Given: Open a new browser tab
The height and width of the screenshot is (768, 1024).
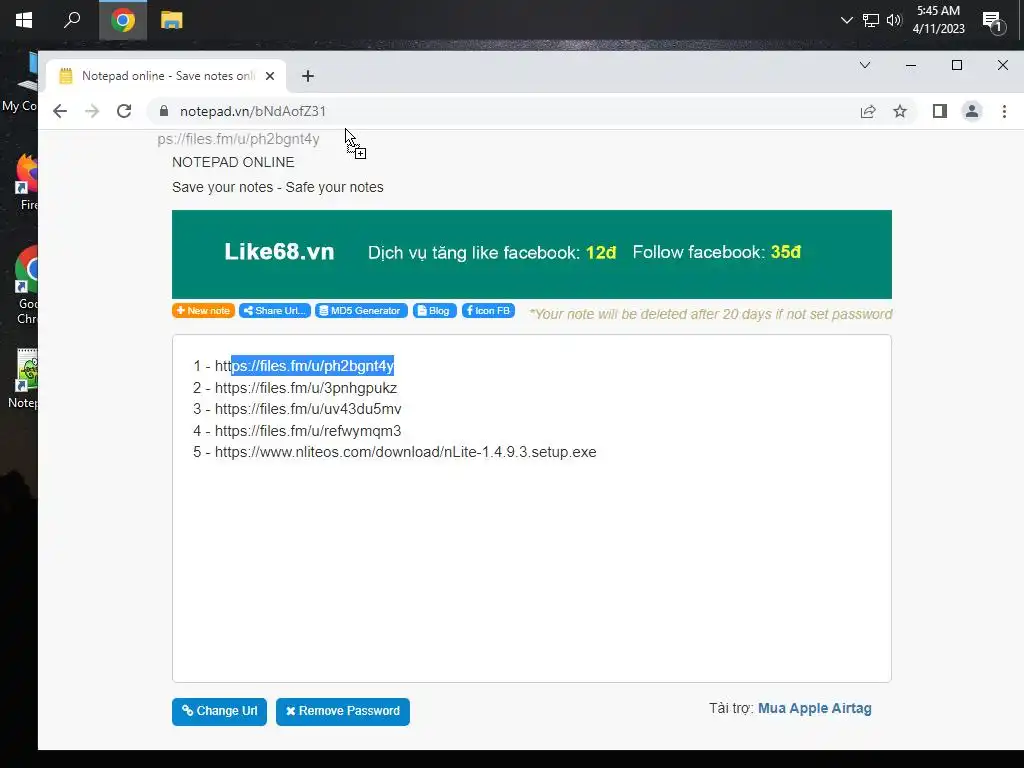Looking at the screenshot, I should [x=308, y=76].
